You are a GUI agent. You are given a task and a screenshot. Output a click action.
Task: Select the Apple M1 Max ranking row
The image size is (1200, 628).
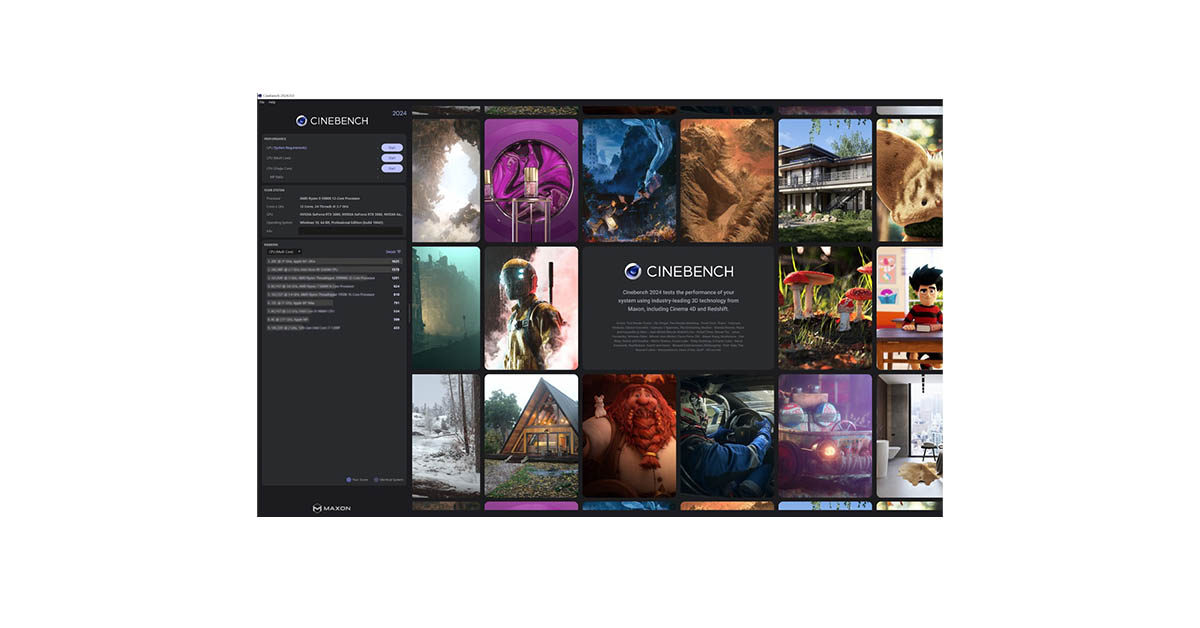(335, 303)
